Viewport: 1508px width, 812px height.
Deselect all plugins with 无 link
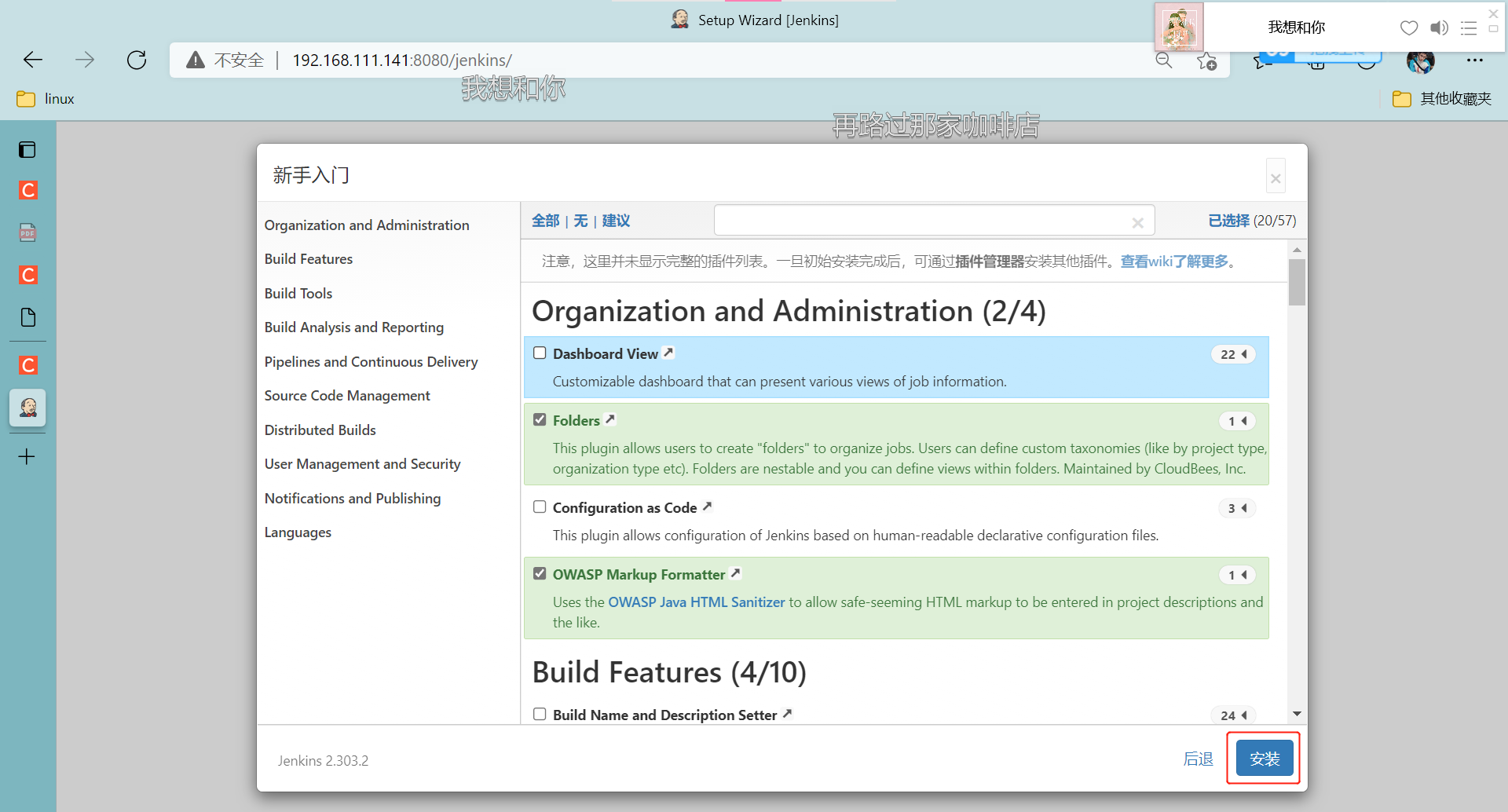pos(580,221)
